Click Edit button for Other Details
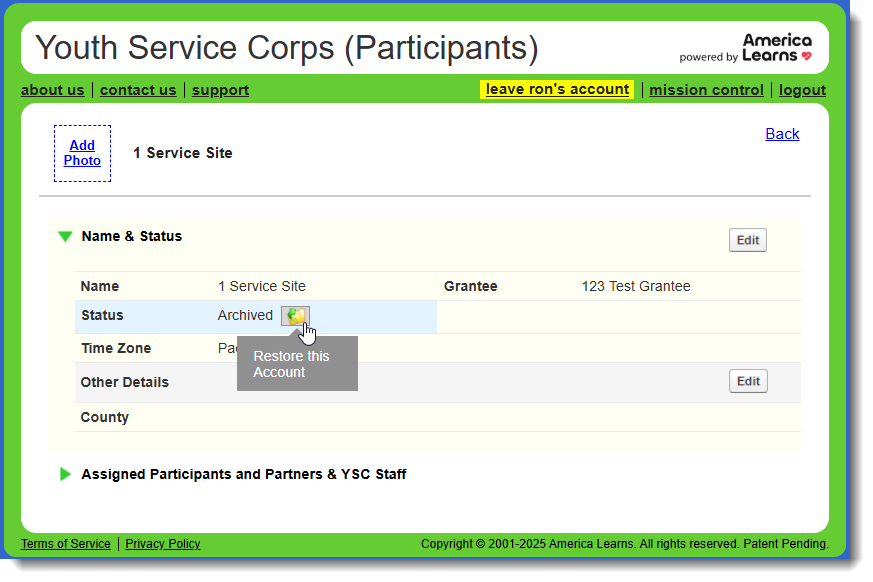The width and height of the screenshot is (873, 582). coord(748,381)
